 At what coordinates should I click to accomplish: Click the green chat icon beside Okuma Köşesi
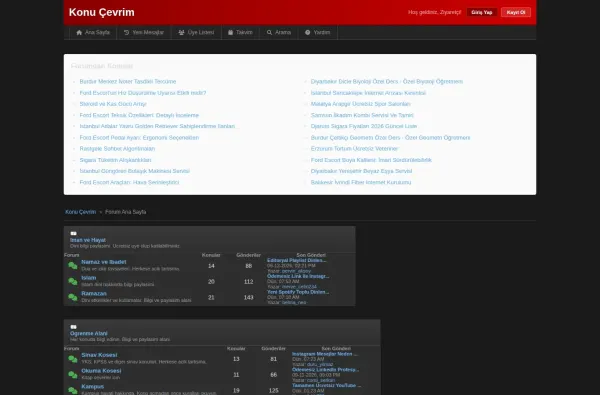click(73, 375)
